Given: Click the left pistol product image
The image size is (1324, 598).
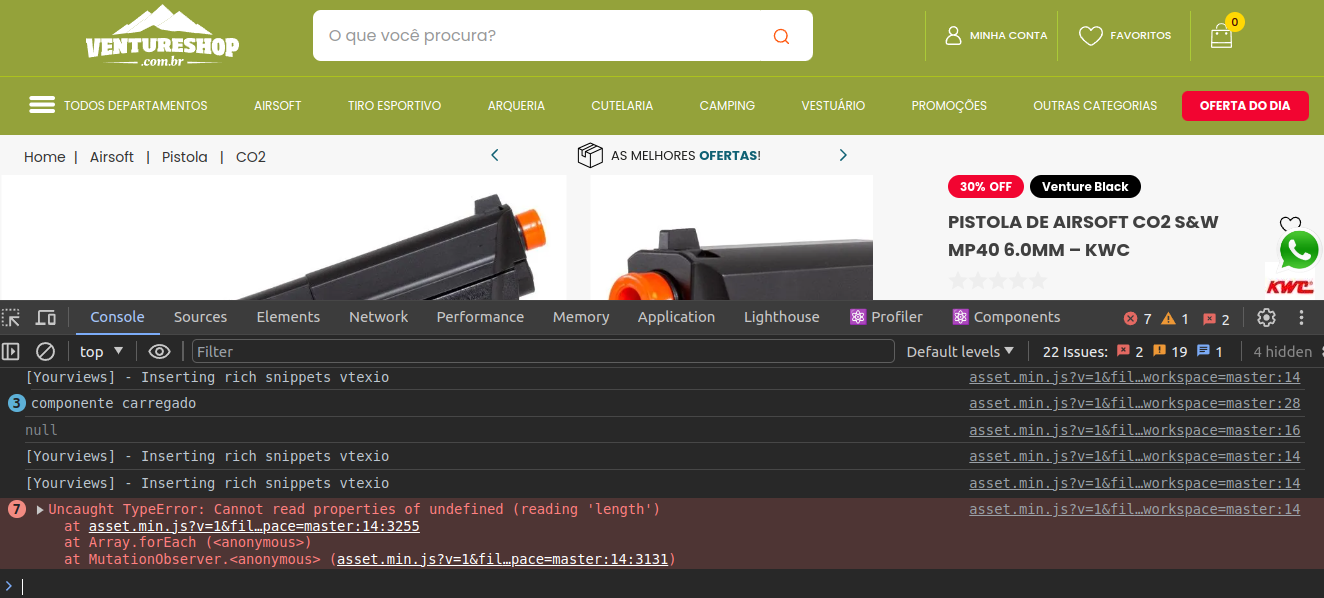Looking at the screenshot, I should (x=283, y=238).
